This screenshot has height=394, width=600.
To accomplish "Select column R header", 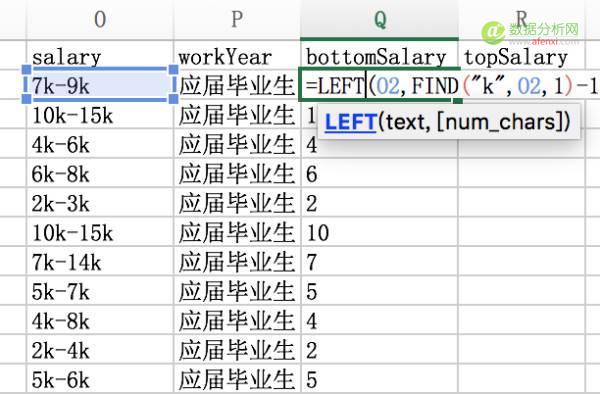I will click(x=522, y=19).
